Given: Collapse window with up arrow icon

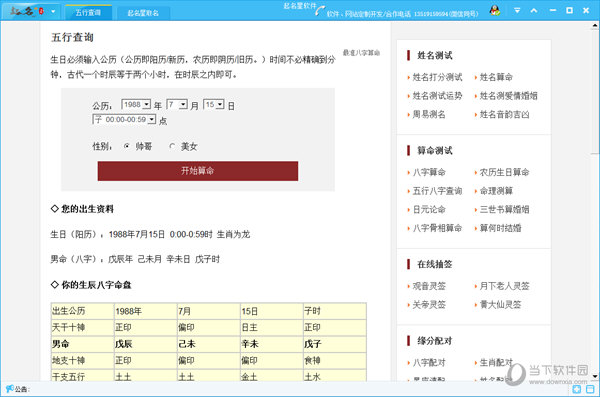Looking at the screenshot, I should [x=534, y=11].
